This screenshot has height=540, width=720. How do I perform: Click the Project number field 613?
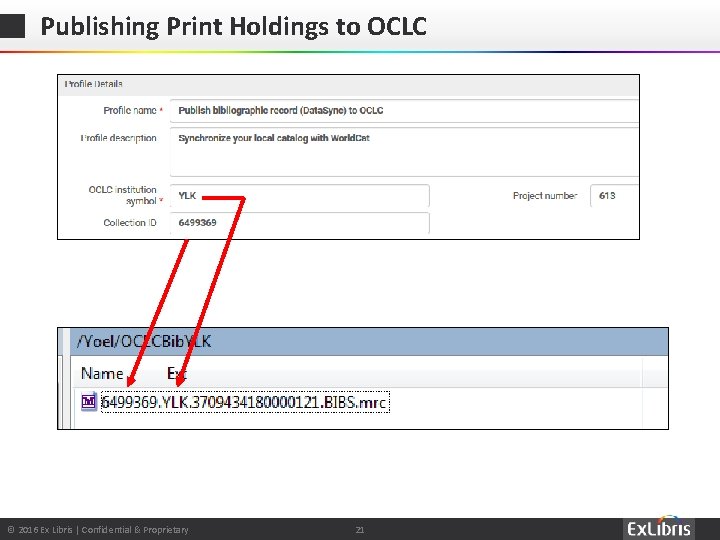[x=614, y=196]
